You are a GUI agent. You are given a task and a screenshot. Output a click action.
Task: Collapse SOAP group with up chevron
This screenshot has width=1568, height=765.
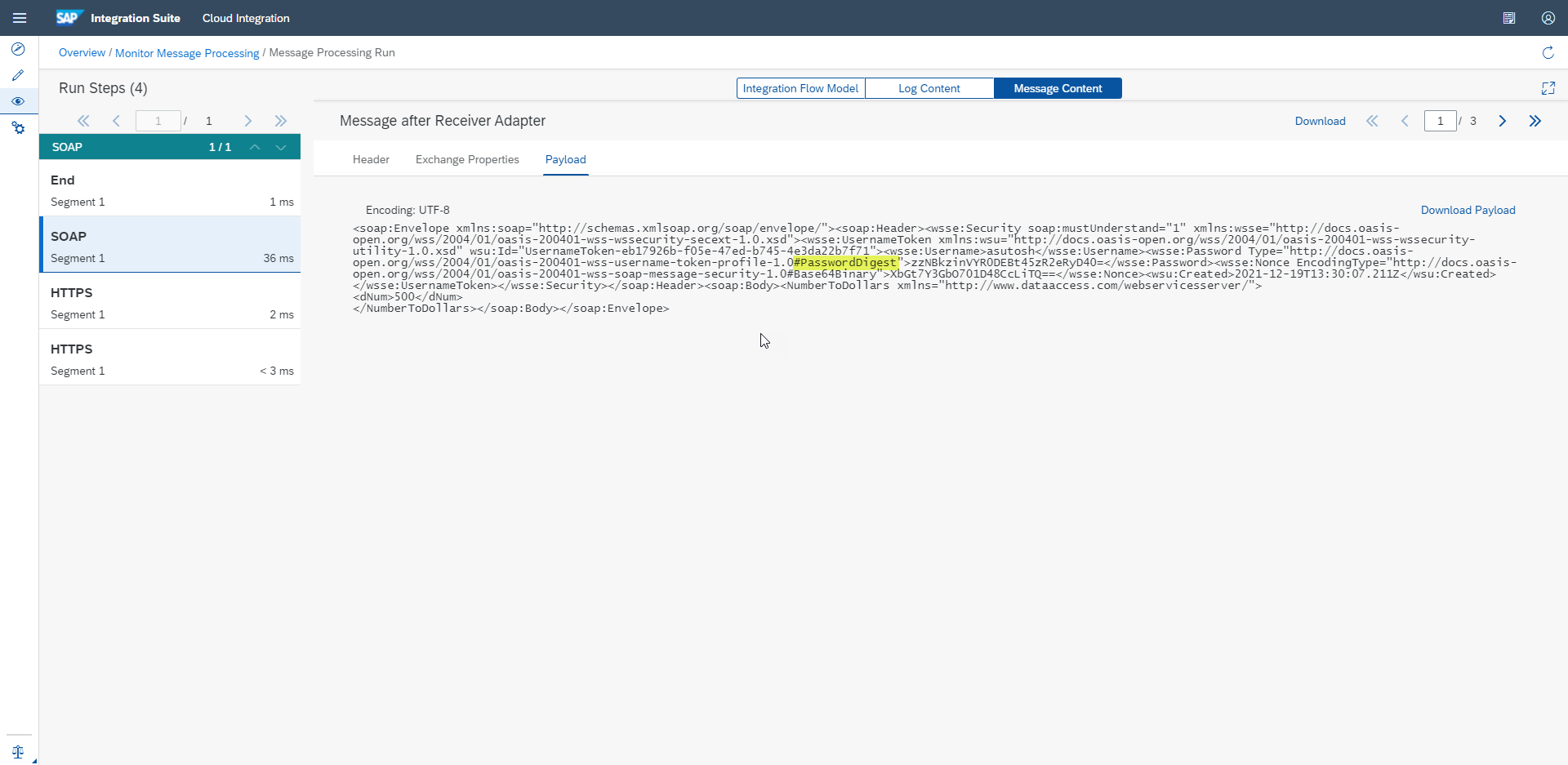(255, 147)
